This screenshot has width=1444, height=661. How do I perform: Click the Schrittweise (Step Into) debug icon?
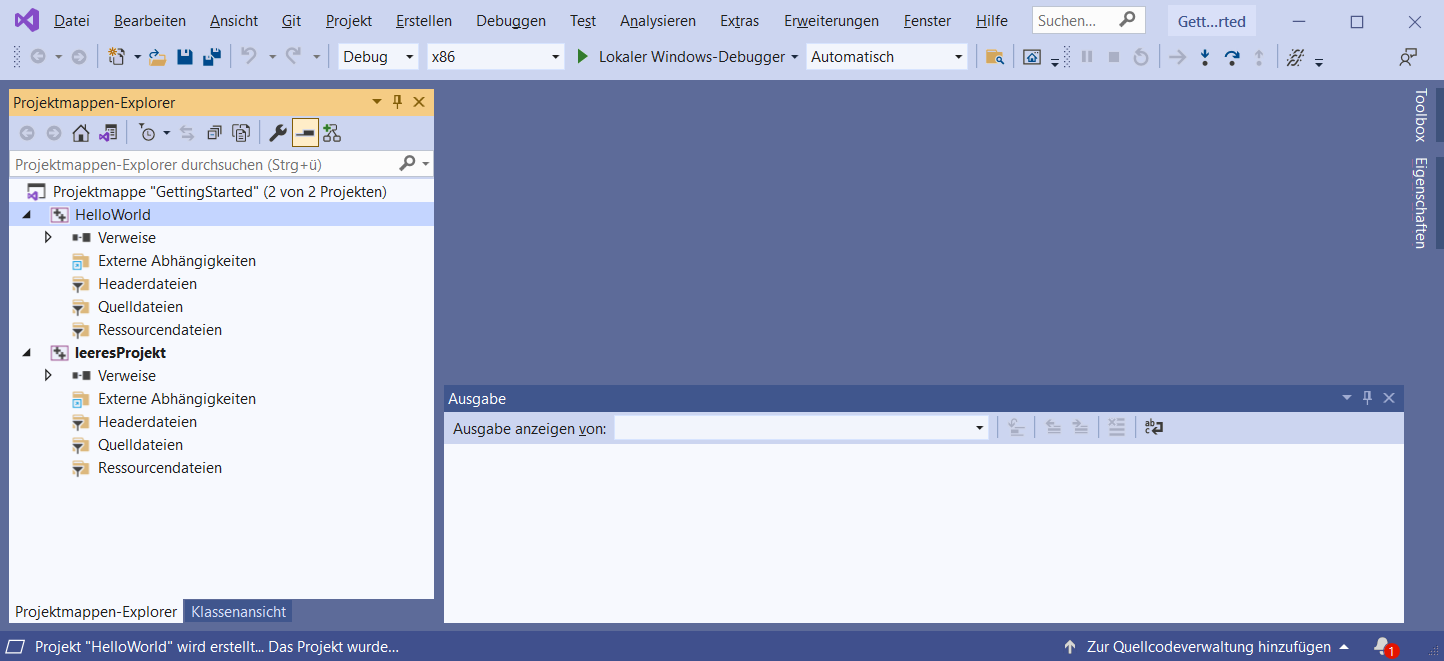pos(1205,57)
